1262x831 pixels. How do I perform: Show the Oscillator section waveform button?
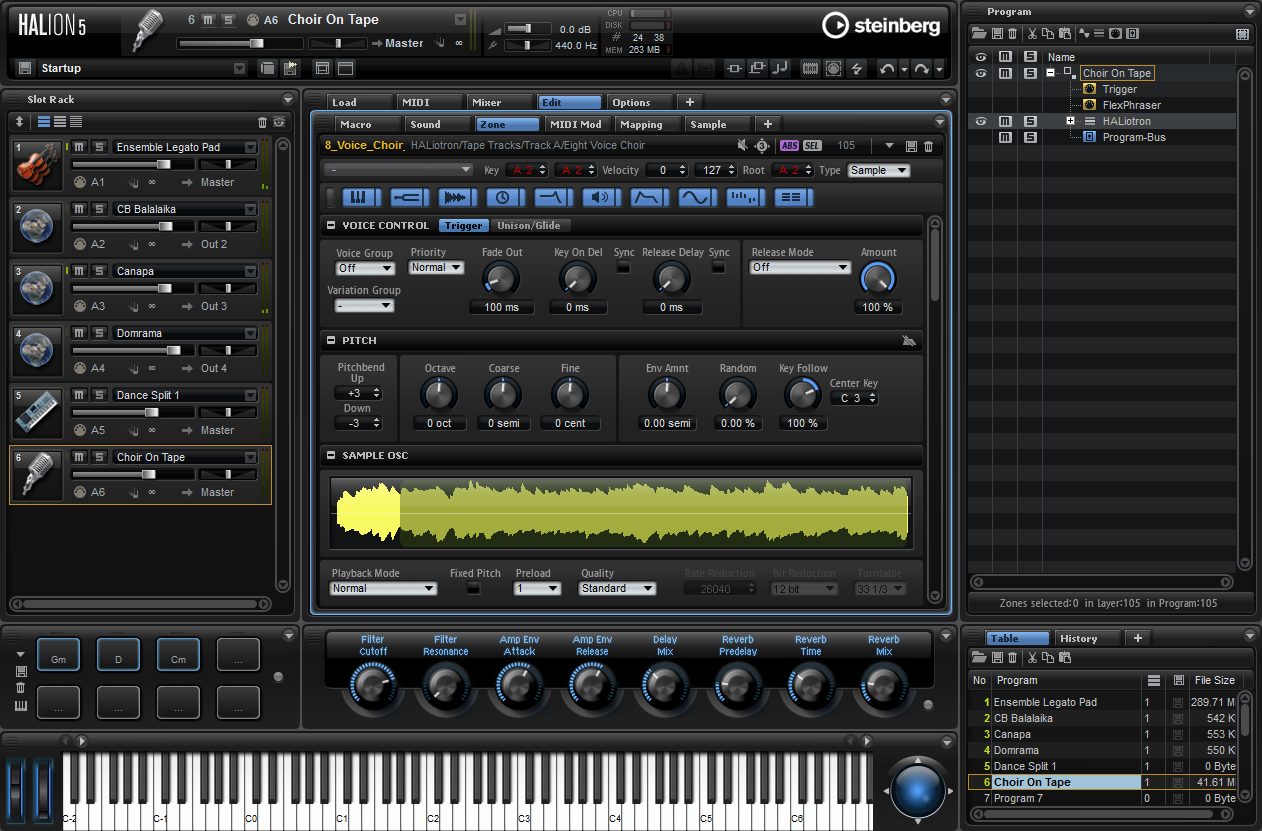tap(458, 197)
